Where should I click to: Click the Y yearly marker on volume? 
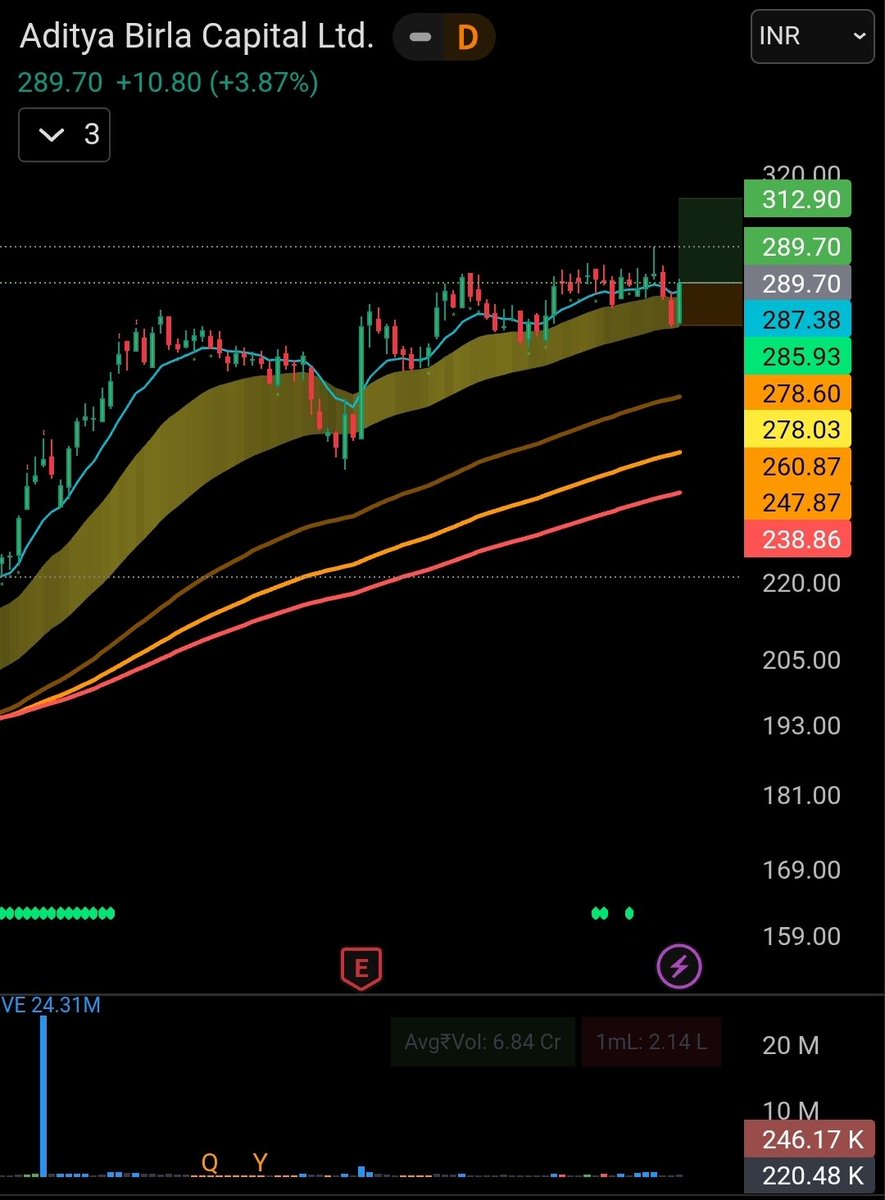click(261, 1162)
